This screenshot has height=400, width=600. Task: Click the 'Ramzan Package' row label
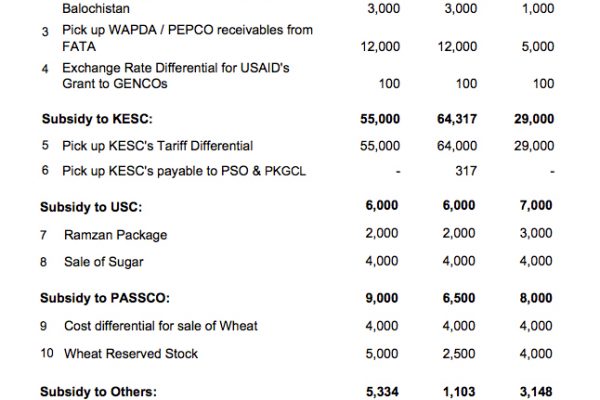pos(116,235)
